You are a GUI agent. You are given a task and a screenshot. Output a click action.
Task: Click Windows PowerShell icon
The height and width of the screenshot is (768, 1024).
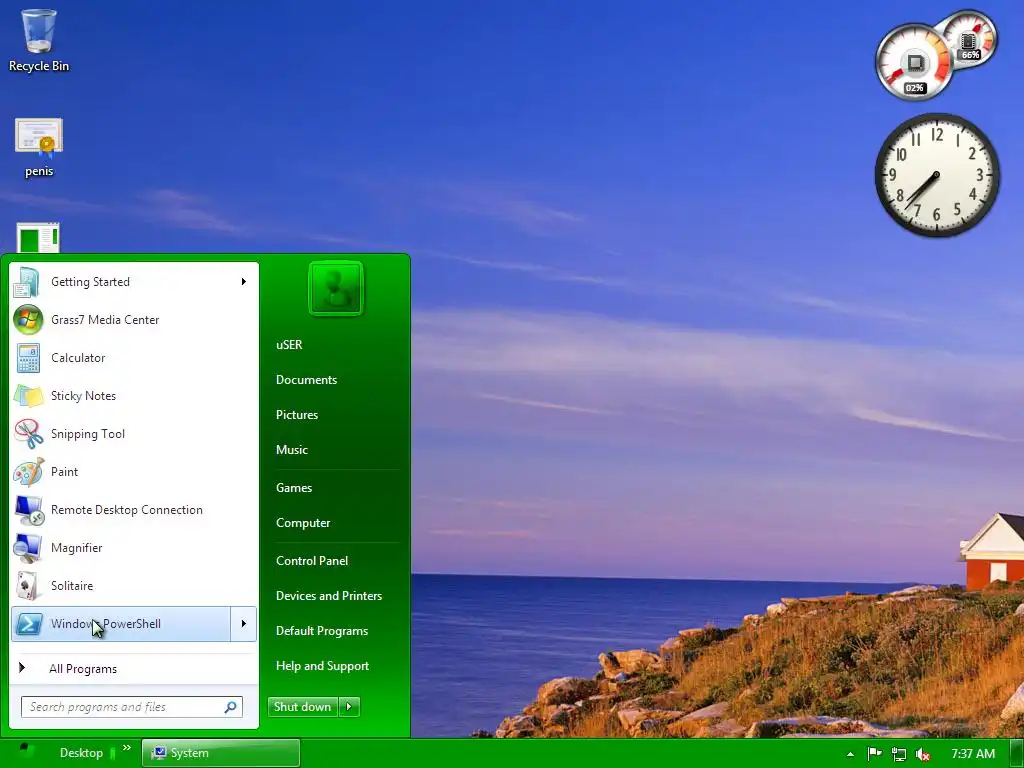[x=29, y=624]
